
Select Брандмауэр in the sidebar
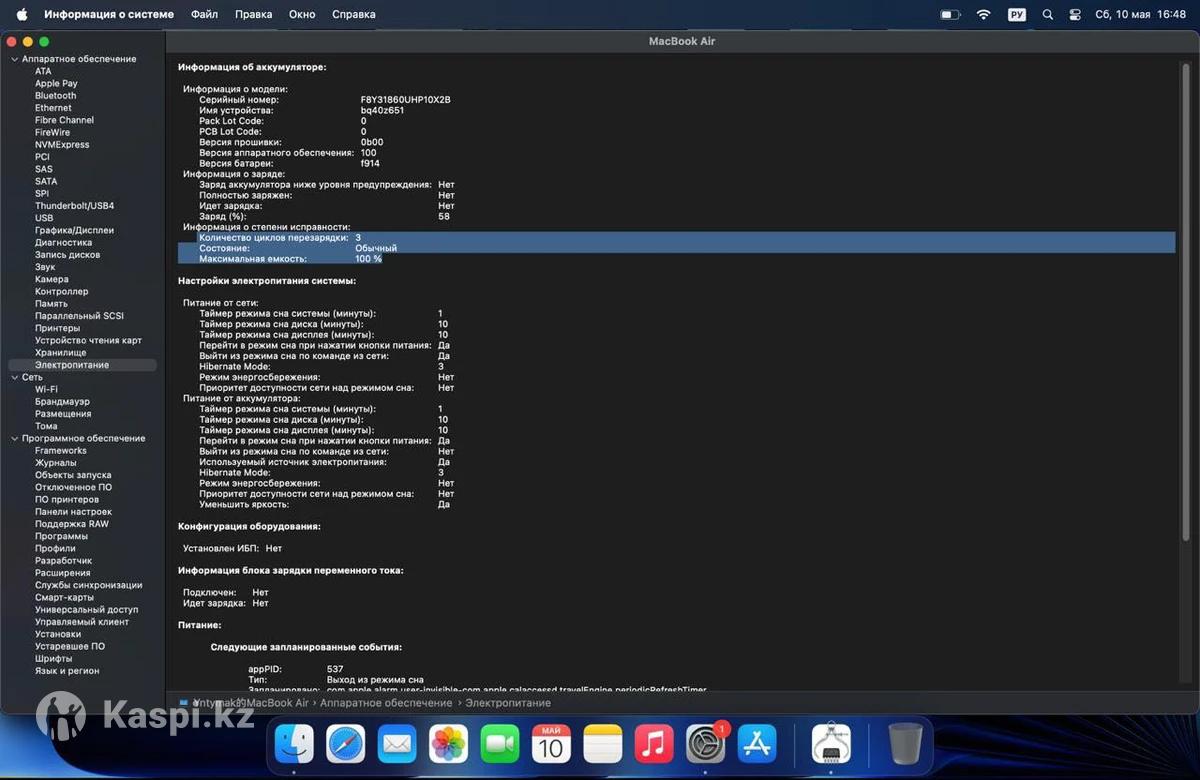pos(62,402)
